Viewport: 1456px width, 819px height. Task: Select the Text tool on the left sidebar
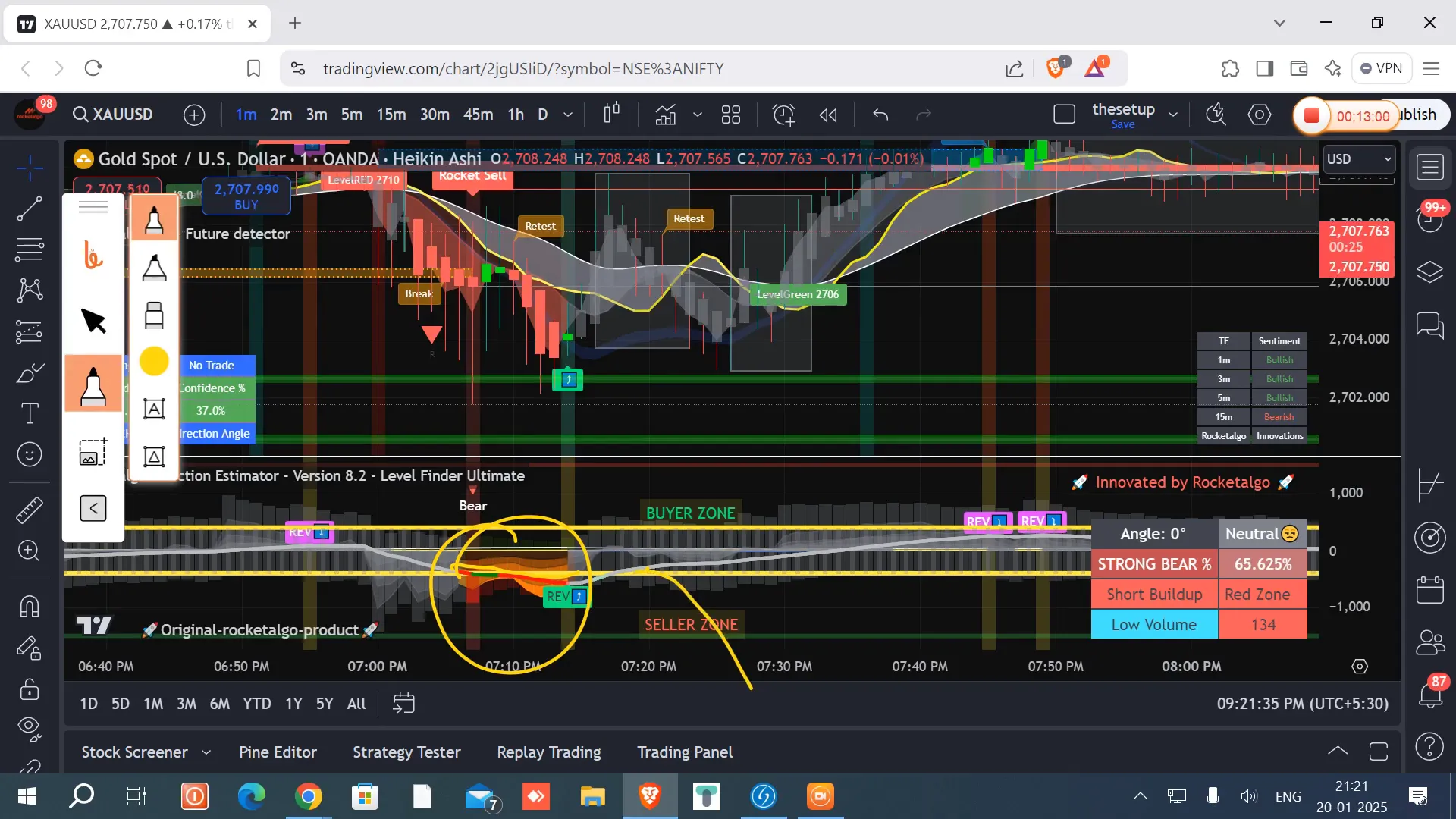pyautogui.click(x=30, y=413)
